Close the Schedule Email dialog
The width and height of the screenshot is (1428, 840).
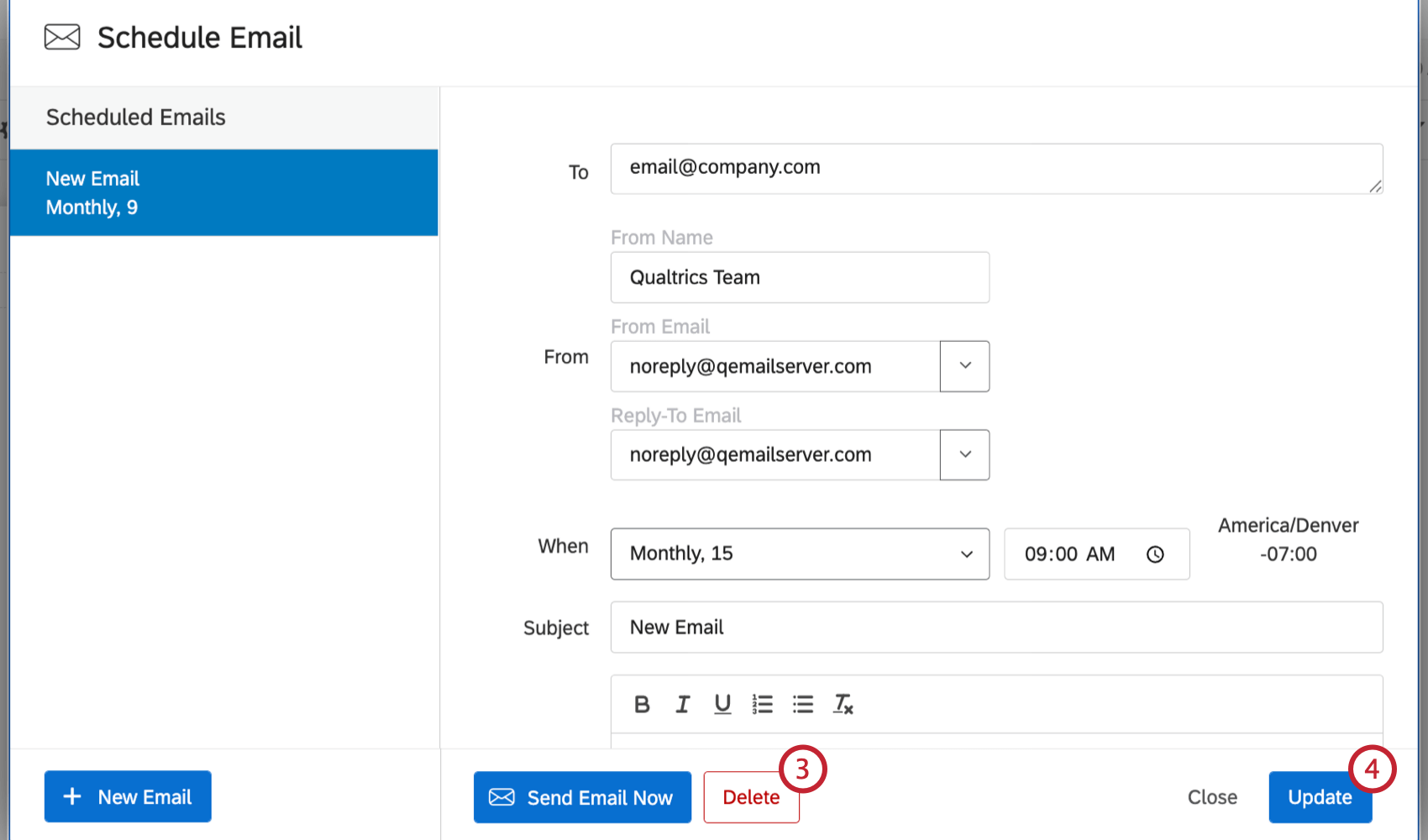coord(1212,797)
